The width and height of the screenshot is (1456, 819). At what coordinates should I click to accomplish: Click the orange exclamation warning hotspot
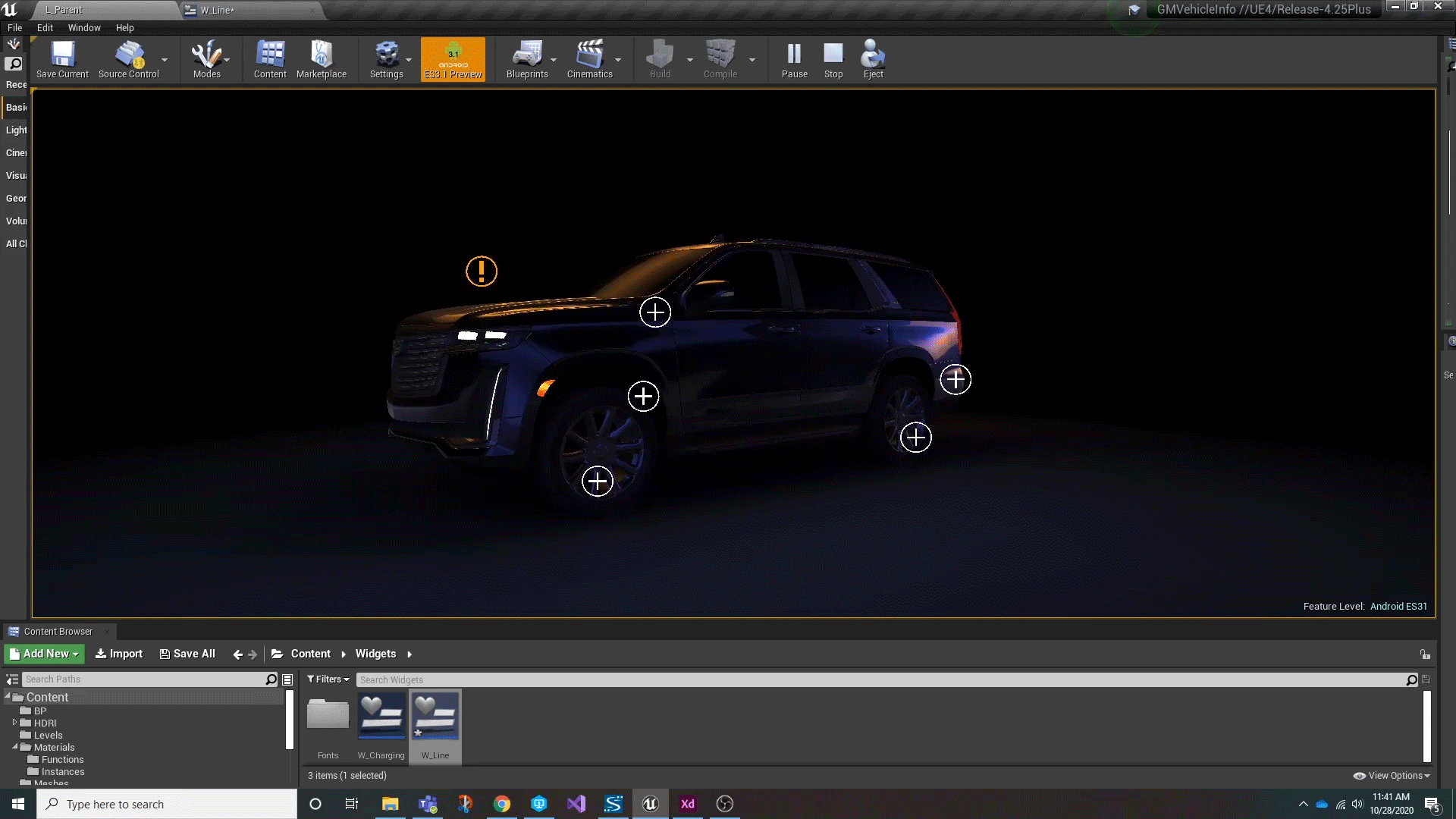click(x=481, y=271)
